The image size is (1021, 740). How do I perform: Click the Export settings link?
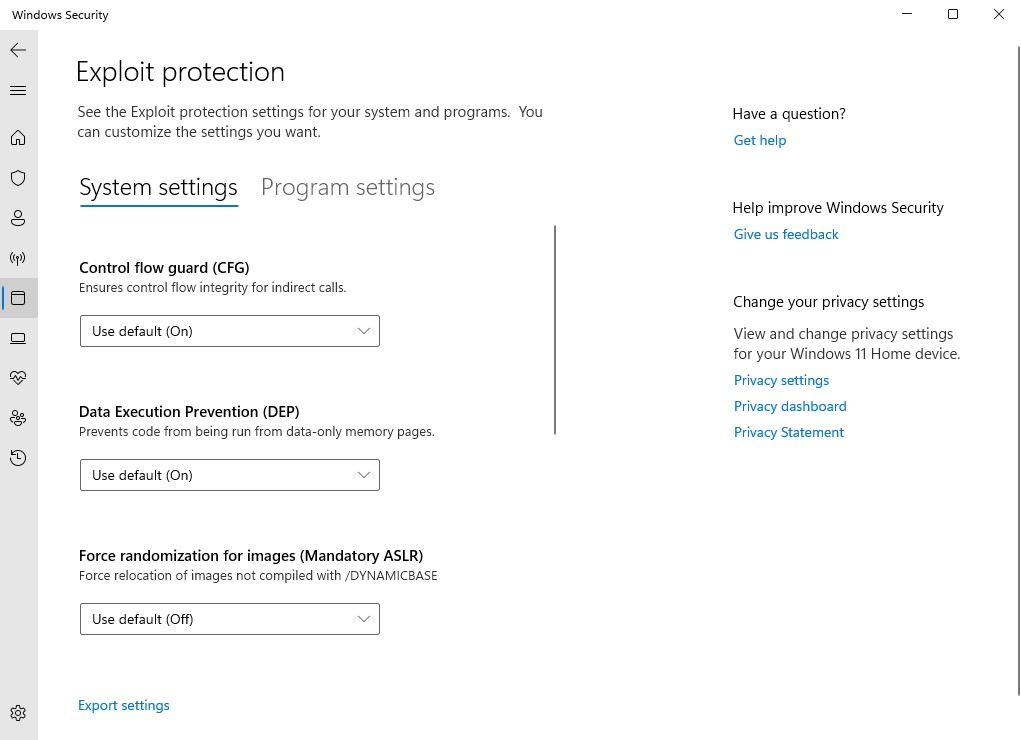[x=124, y=705]
